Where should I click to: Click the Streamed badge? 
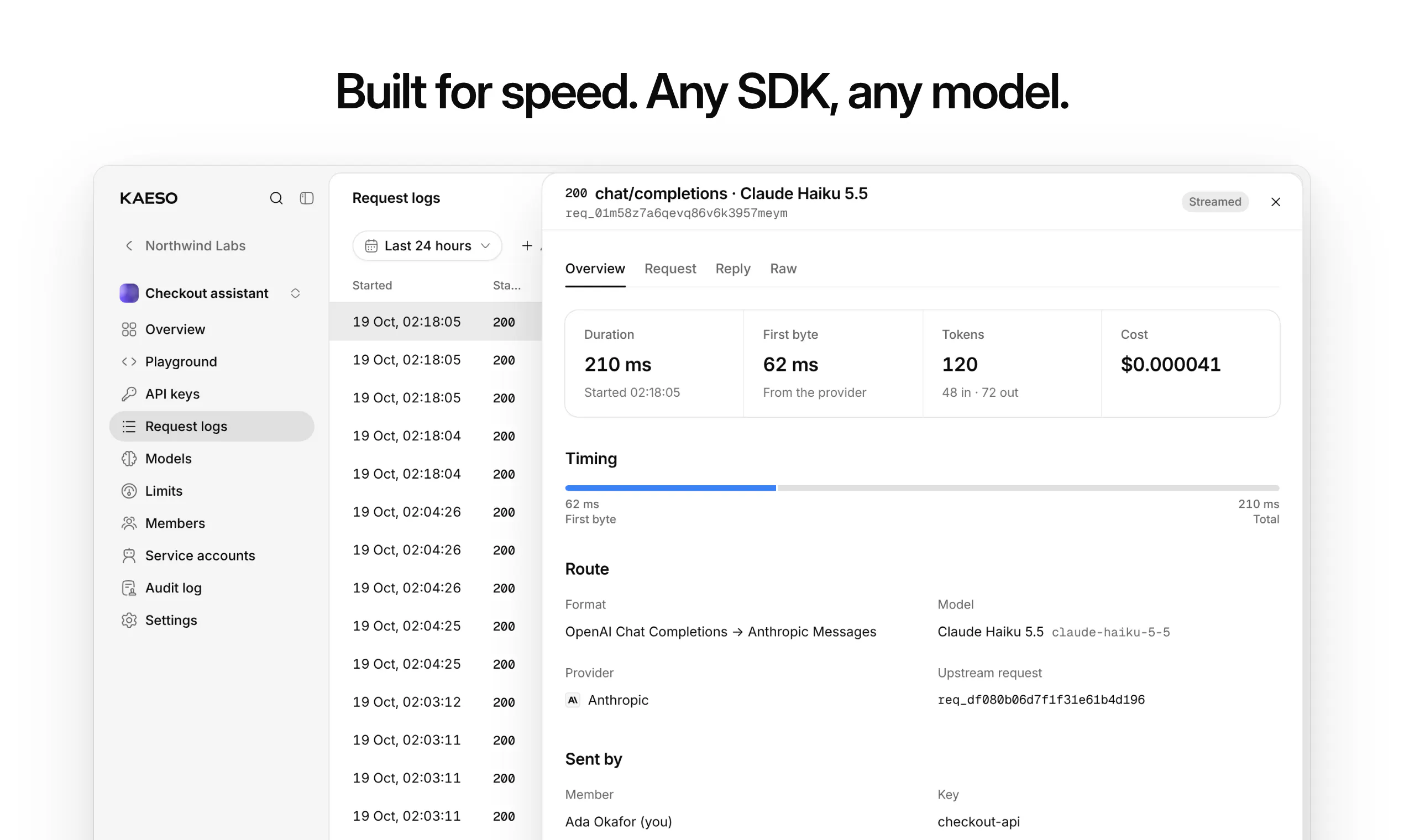click(1215, 202)
